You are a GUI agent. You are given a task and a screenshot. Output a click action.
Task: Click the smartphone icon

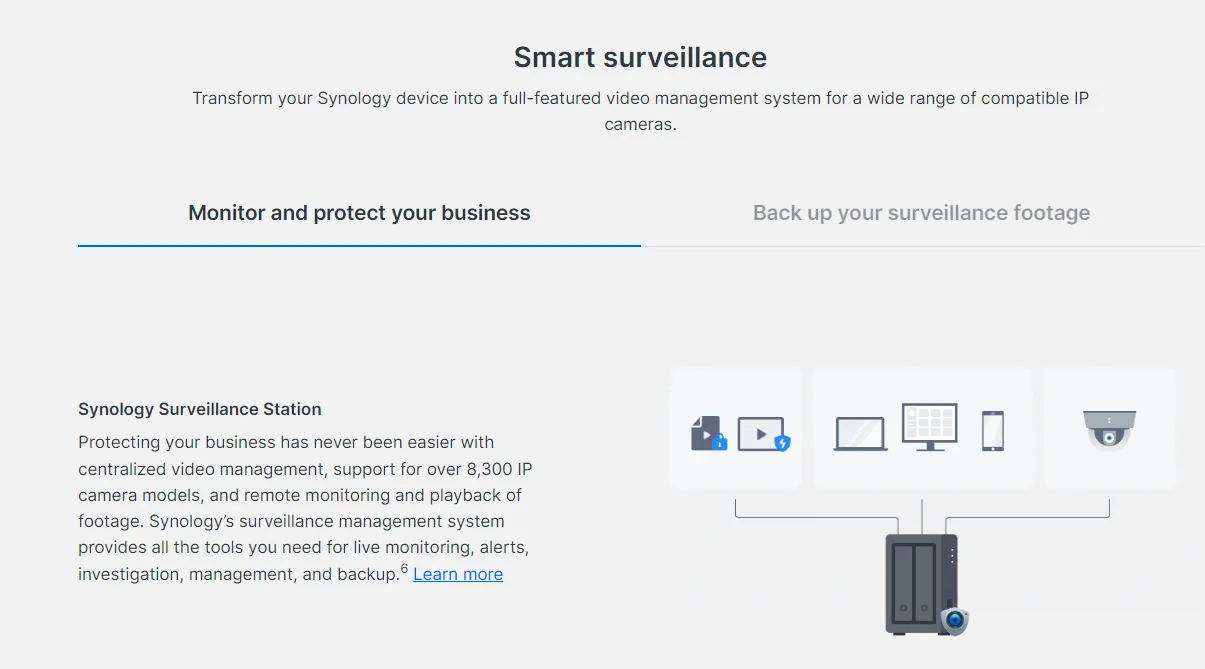[x=992, y=431]
